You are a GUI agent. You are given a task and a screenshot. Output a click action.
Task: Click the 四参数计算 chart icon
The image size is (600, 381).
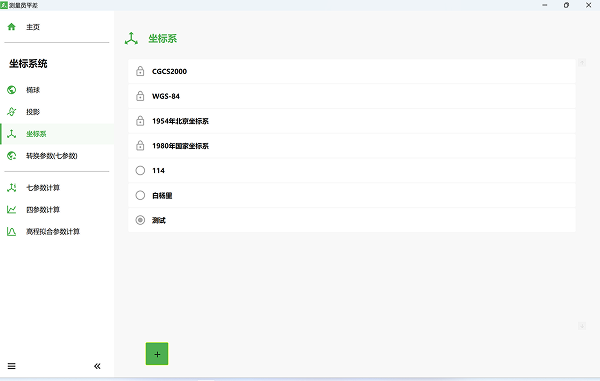[11, 210]
